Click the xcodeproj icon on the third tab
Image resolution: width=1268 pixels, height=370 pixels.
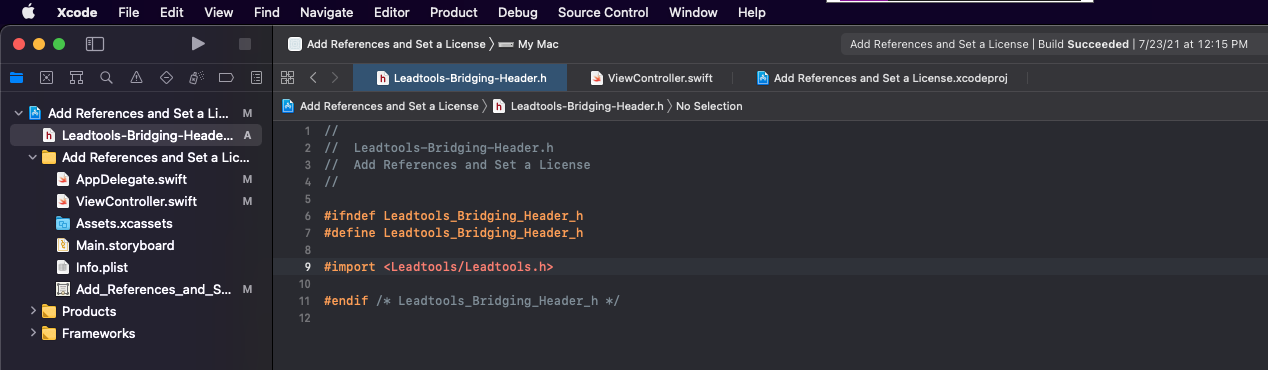pos(763,77)
